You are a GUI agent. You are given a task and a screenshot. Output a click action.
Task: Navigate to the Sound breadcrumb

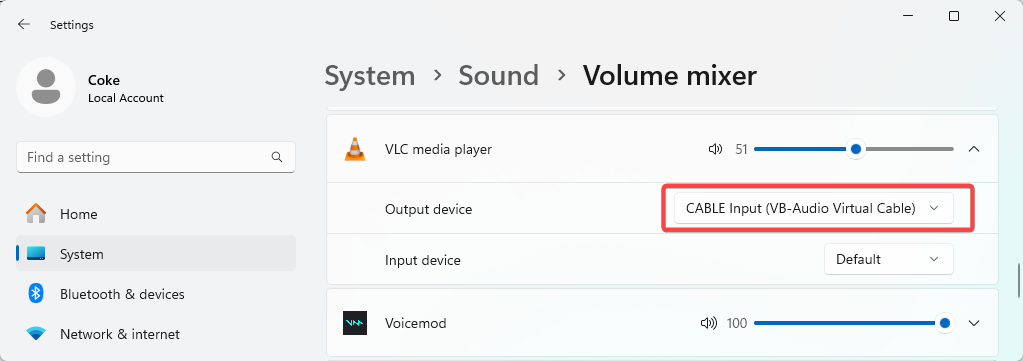point(498,76)
